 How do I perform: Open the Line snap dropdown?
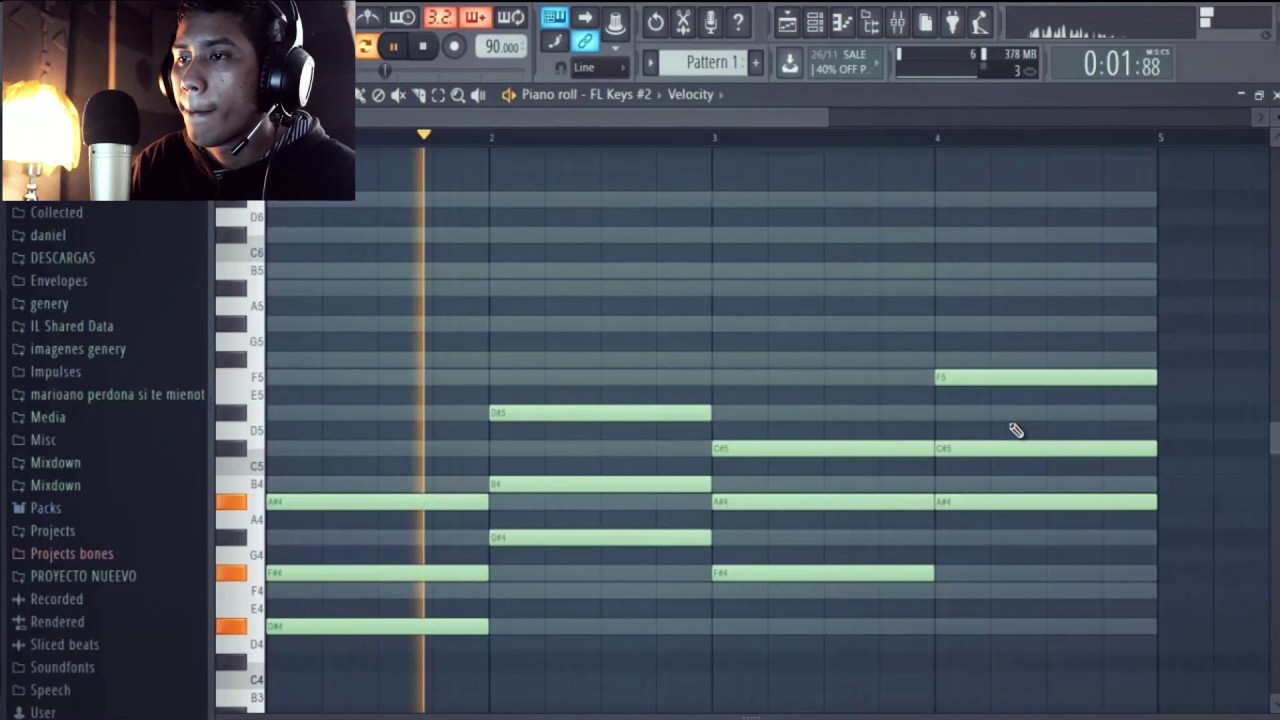tap(598, 67)
